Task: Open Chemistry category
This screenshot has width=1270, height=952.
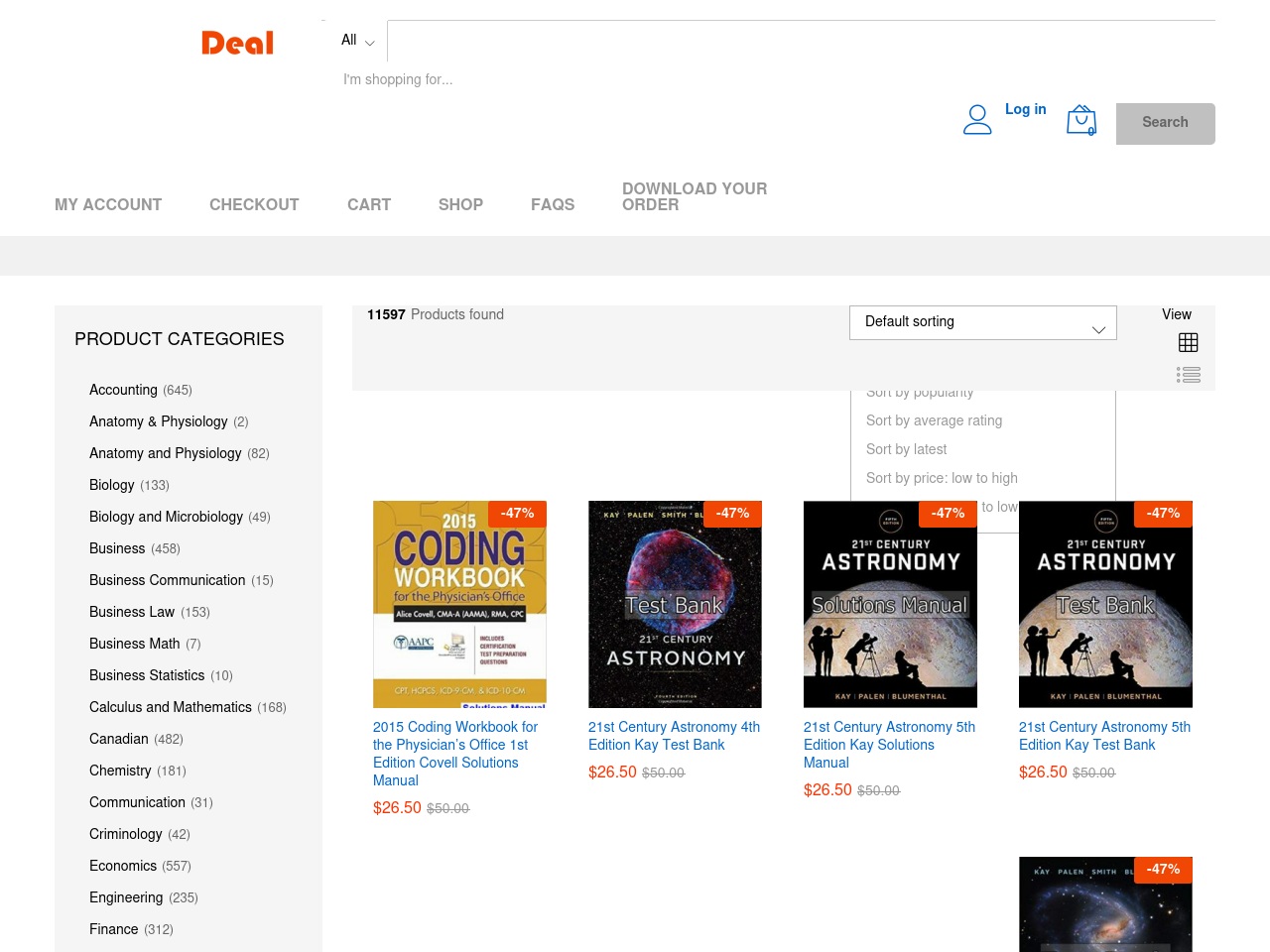Action: tap(120, 771)
